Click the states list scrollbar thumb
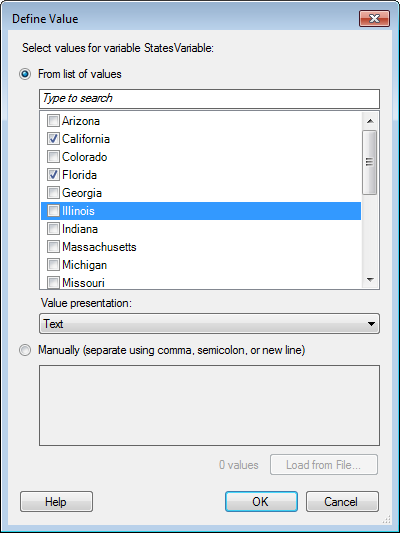This screenshot has width=400, height=533. point(370,162)
